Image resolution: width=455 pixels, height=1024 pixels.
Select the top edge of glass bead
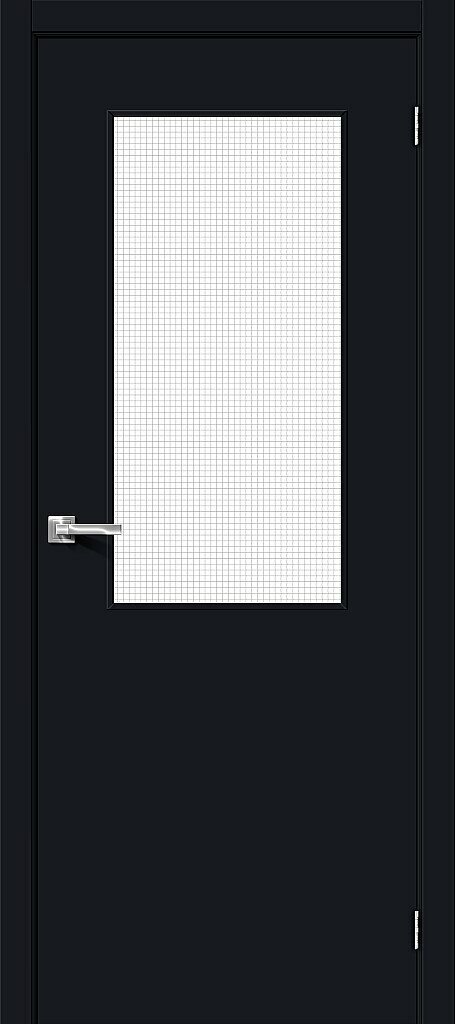[227, 114]
